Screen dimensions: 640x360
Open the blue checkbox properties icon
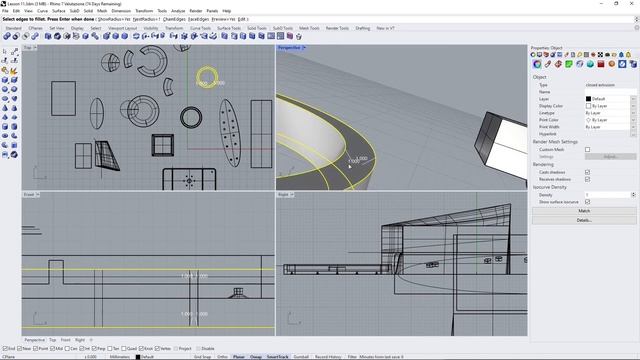pos(622,64)
